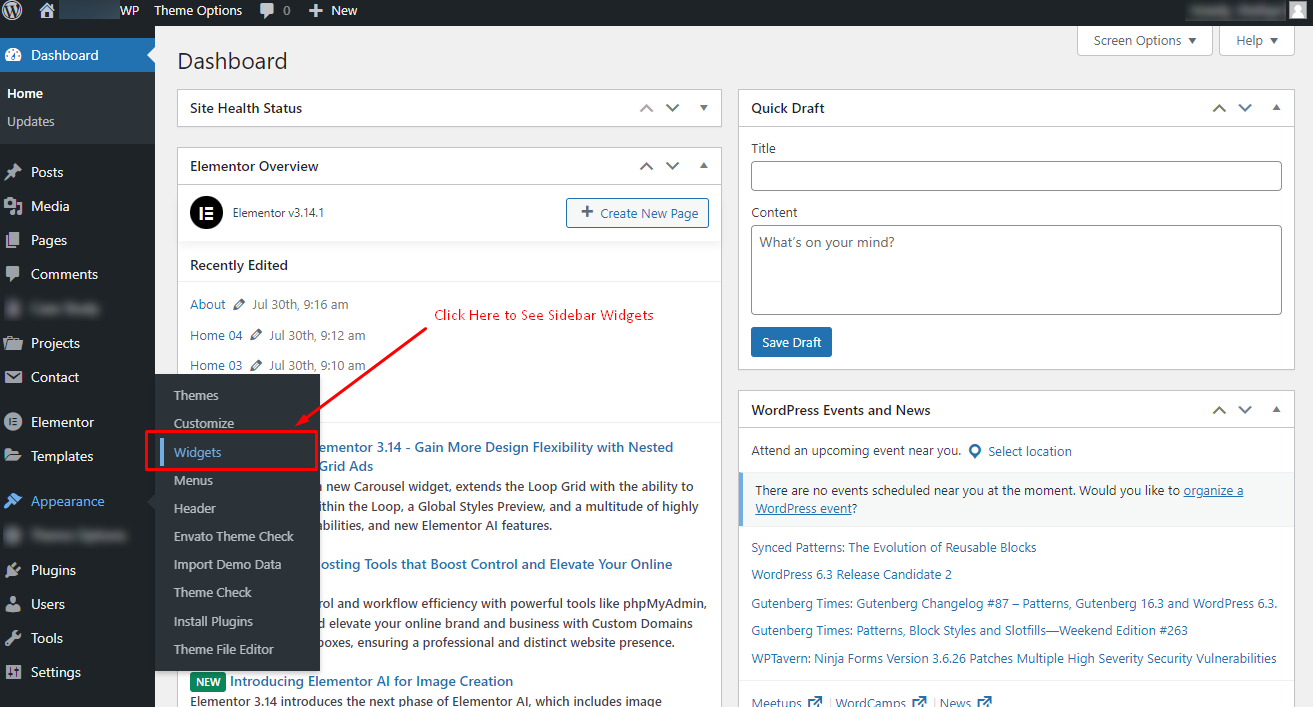Select Widgets from the Appearance submenu
This screenshot has width=1313, height=707.
tap(197, 452)
